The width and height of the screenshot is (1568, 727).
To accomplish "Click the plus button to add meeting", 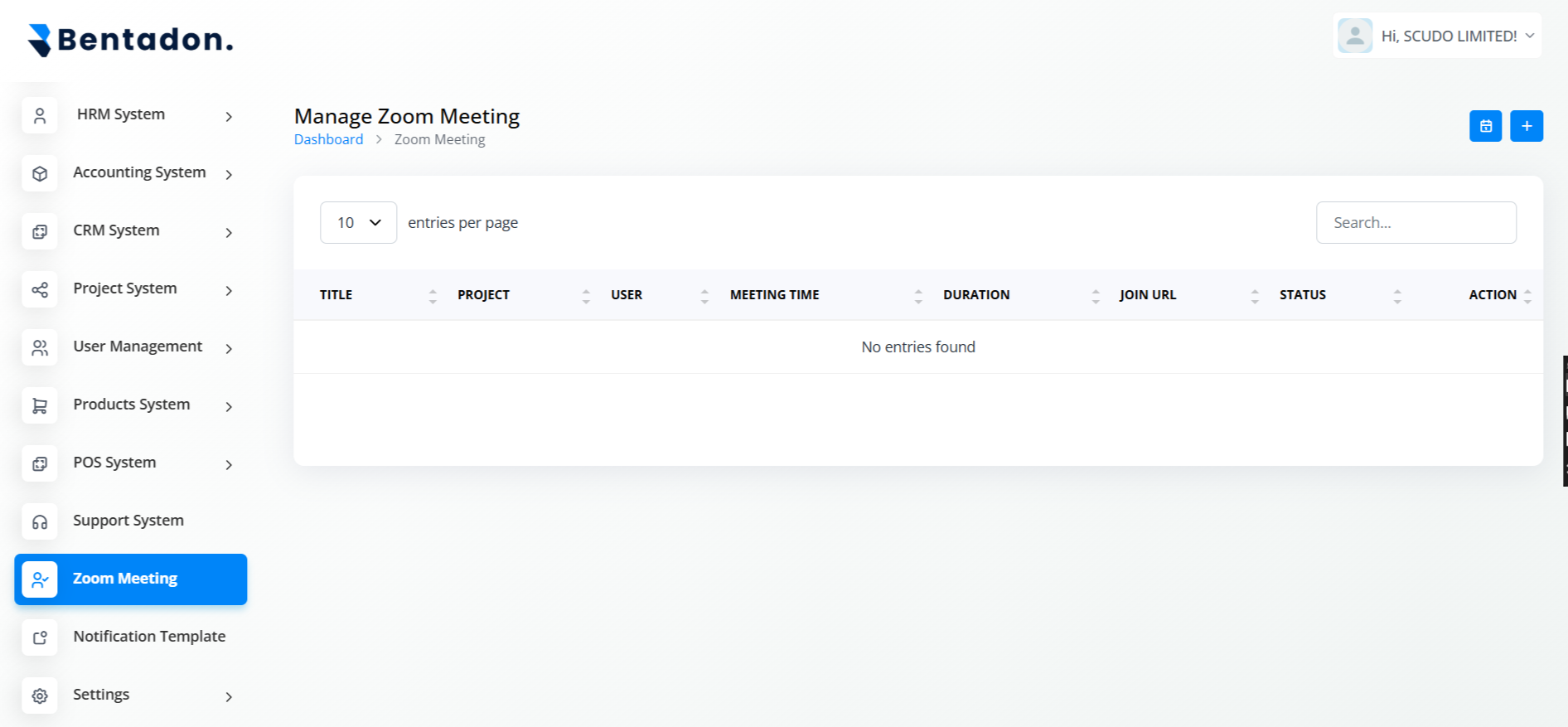I will (1527, 126).
